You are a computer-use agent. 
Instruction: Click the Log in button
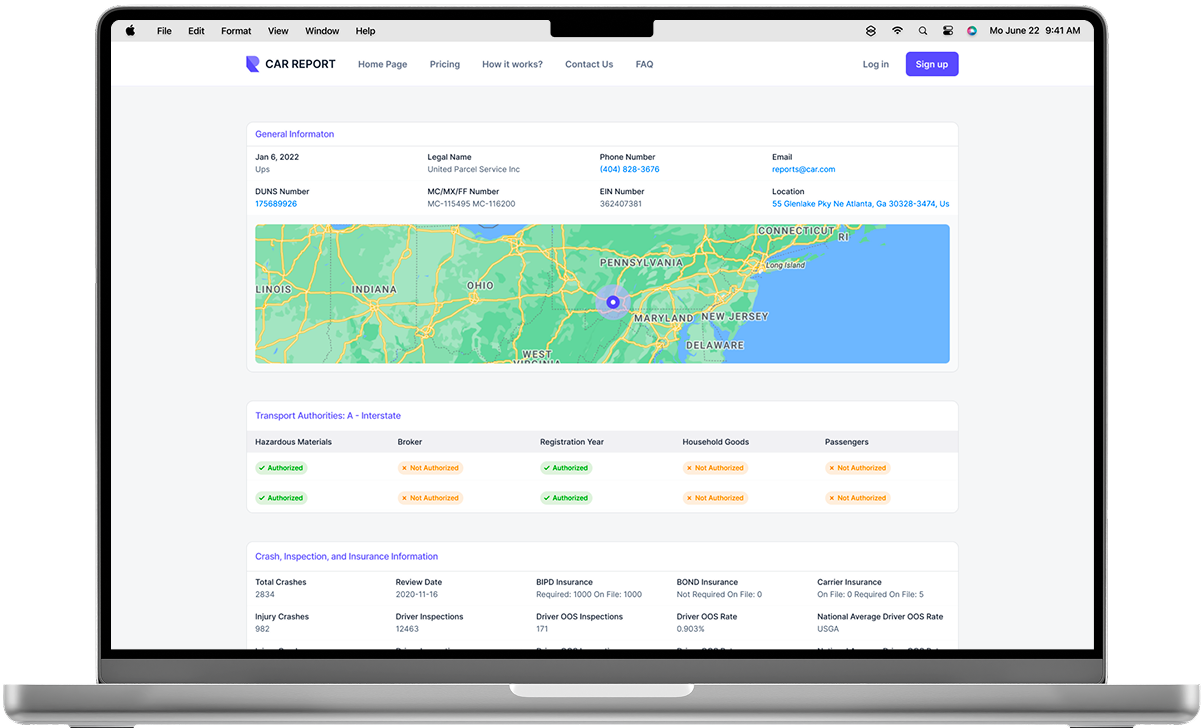875,64
